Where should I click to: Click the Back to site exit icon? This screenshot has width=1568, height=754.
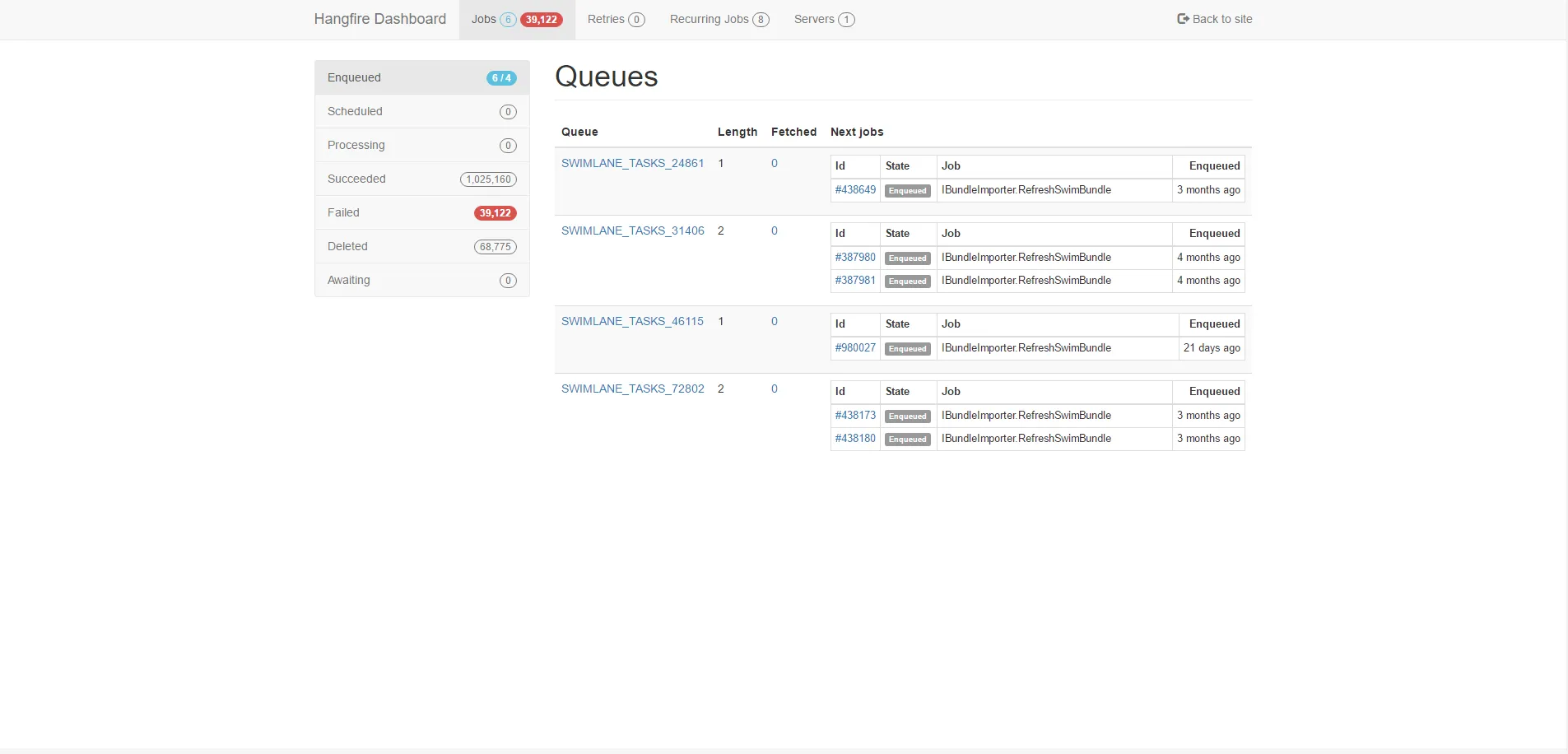pyautogui.click(x=1183, y=19)
